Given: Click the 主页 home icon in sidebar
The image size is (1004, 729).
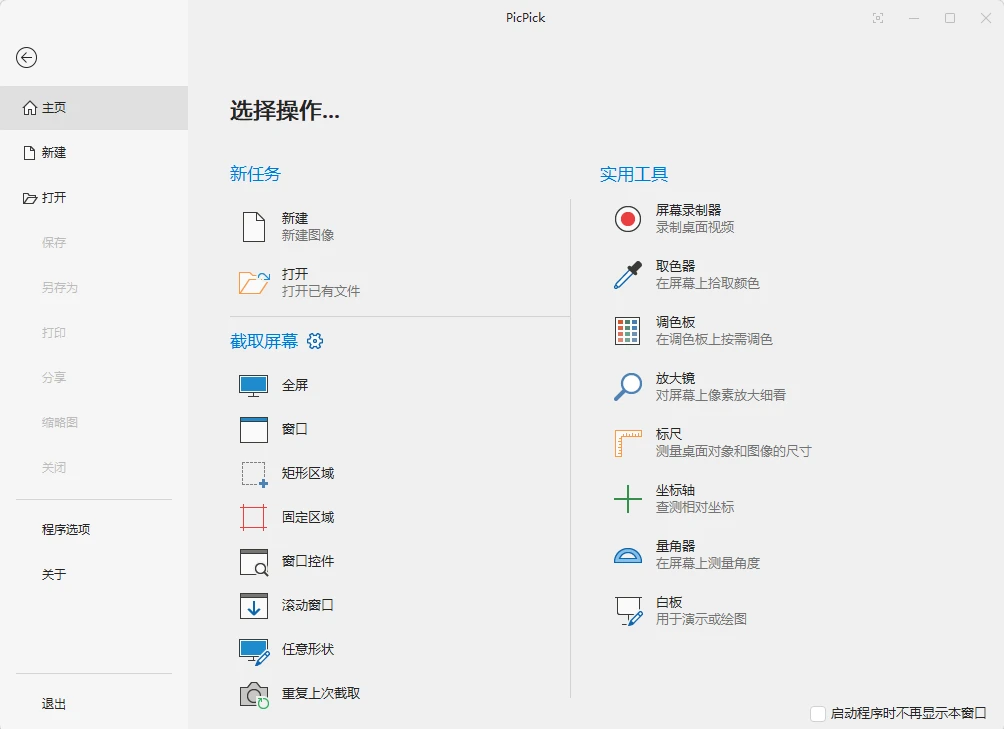Looking at the screenshot, I should pyautogui.click(x=29, y=108).
